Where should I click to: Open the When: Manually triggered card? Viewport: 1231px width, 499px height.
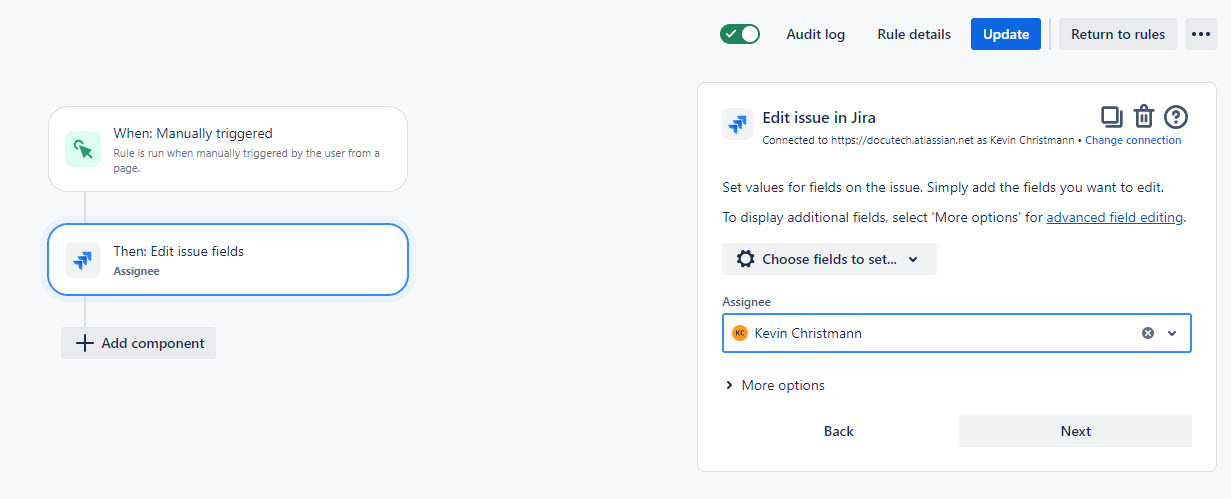click(x=228, y=149)
